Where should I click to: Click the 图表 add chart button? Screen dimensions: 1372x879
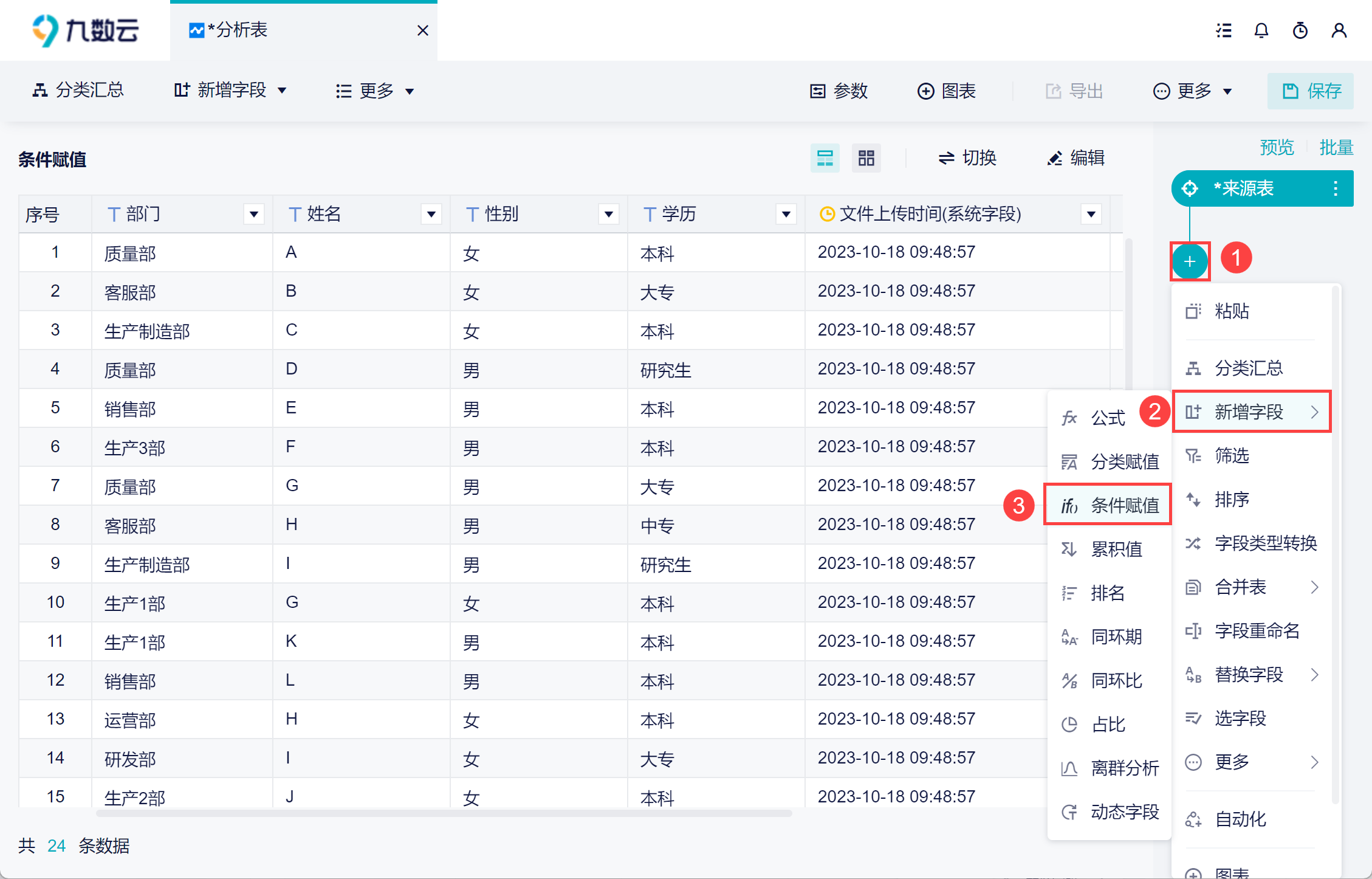pos(946,91)
